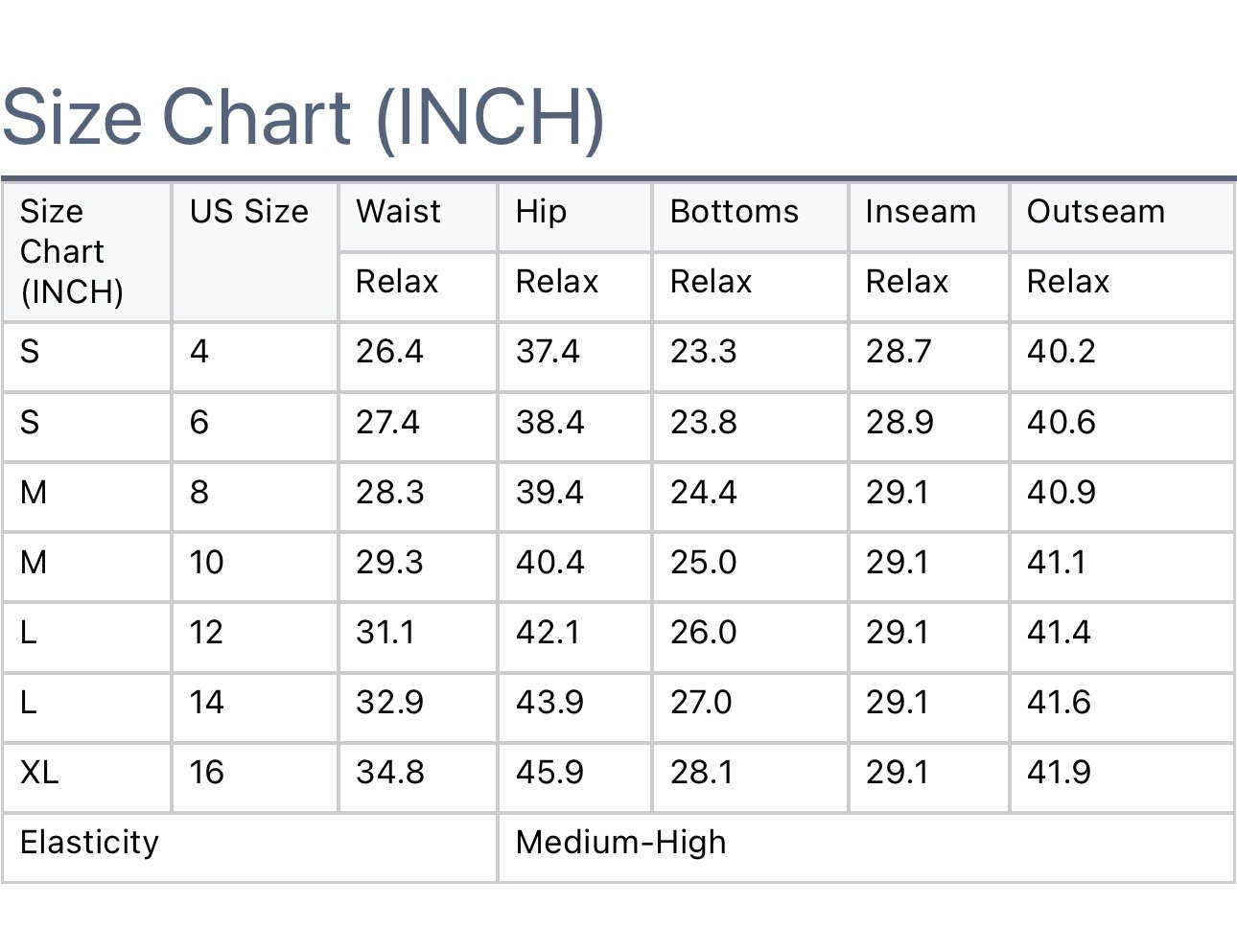
Task: Click the Relax subheader under Waist
Action: (397, 282)
